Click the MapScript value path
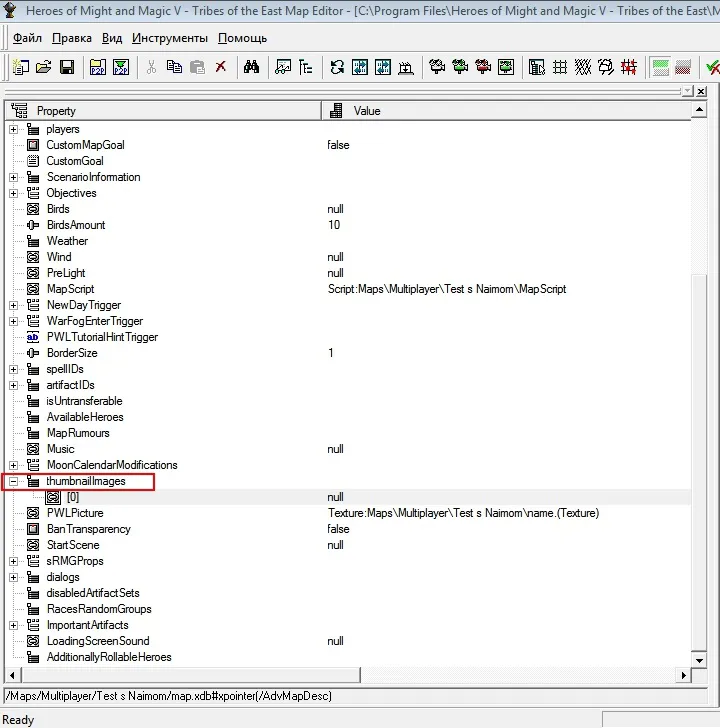This screenshot has height=728, width=720. coord(447,289)
